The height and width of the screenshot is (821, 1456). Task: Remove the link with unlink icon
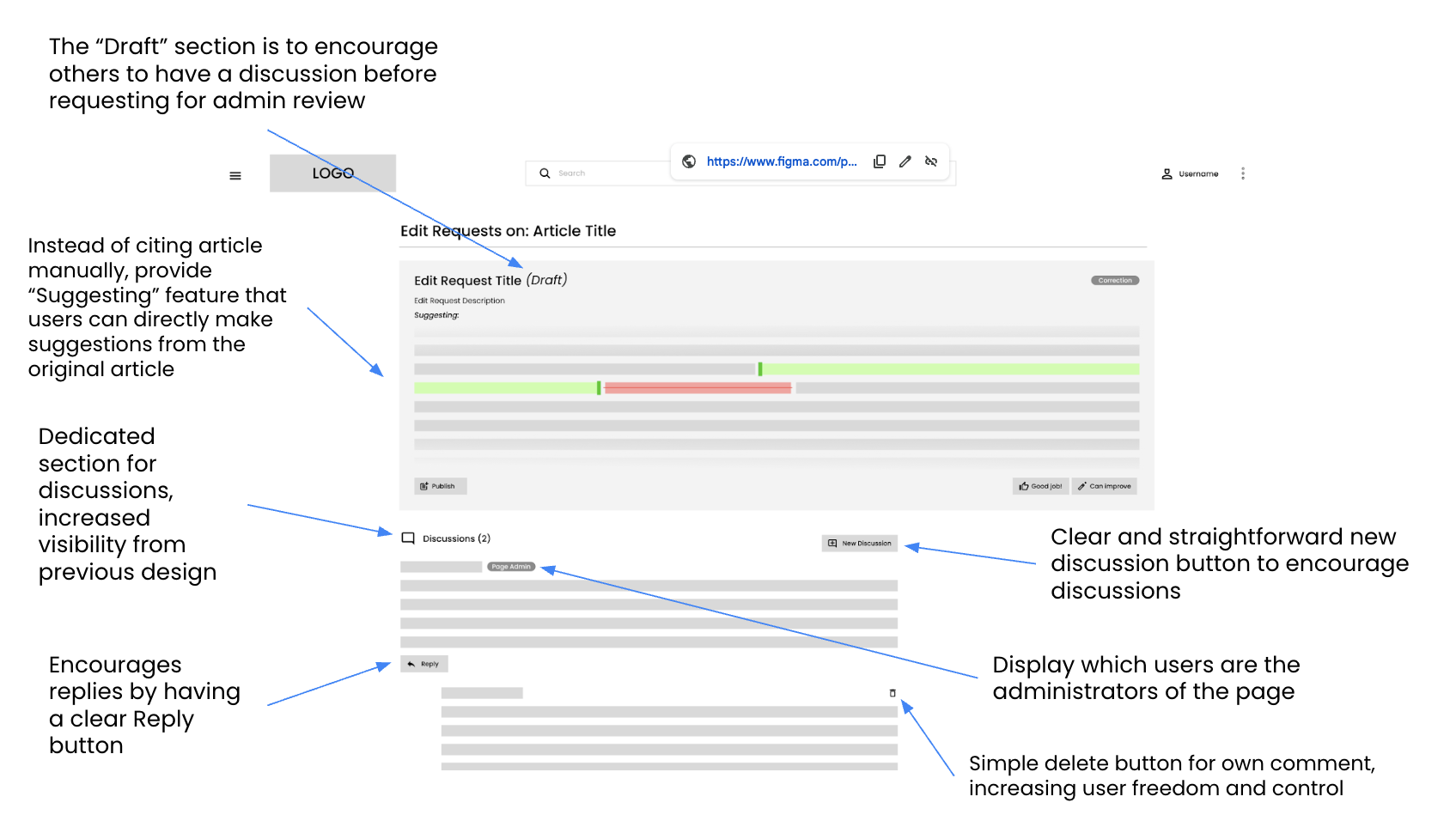(931, 161)
